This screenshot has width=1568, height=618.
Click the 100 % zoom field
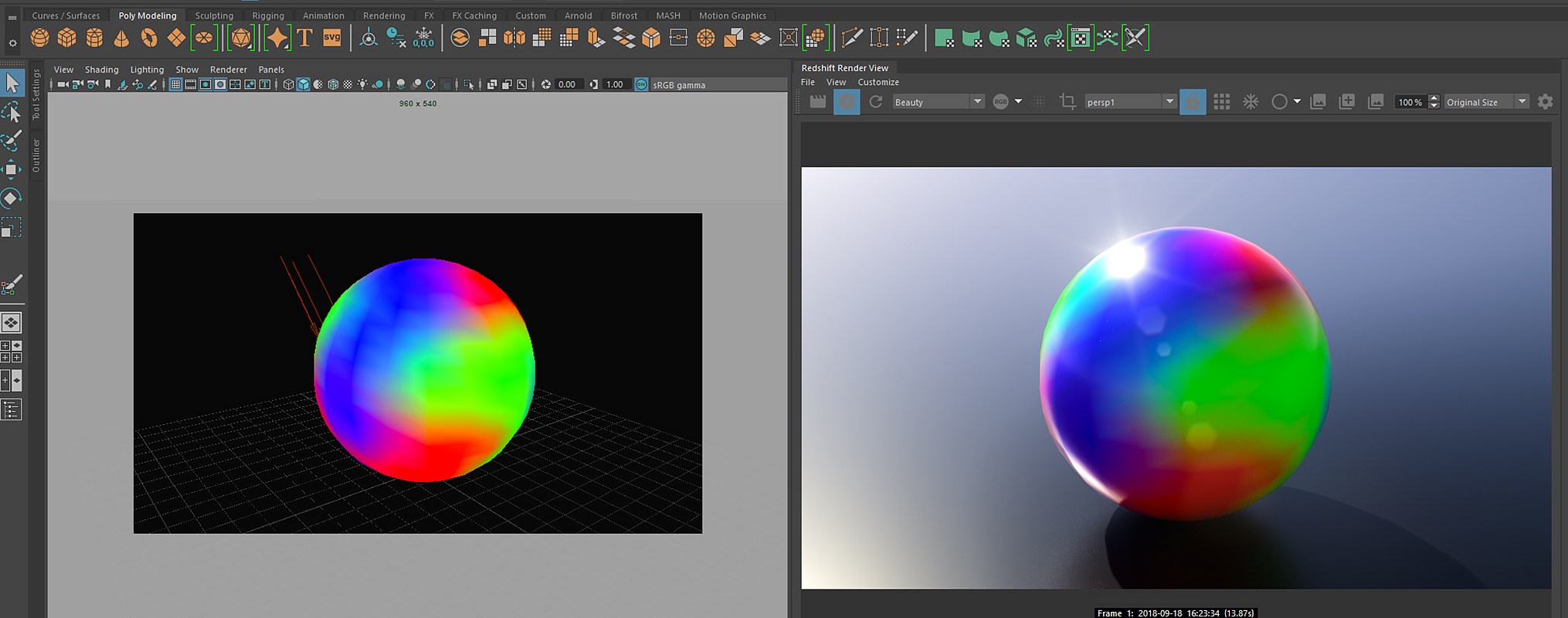click(1410, 102)
